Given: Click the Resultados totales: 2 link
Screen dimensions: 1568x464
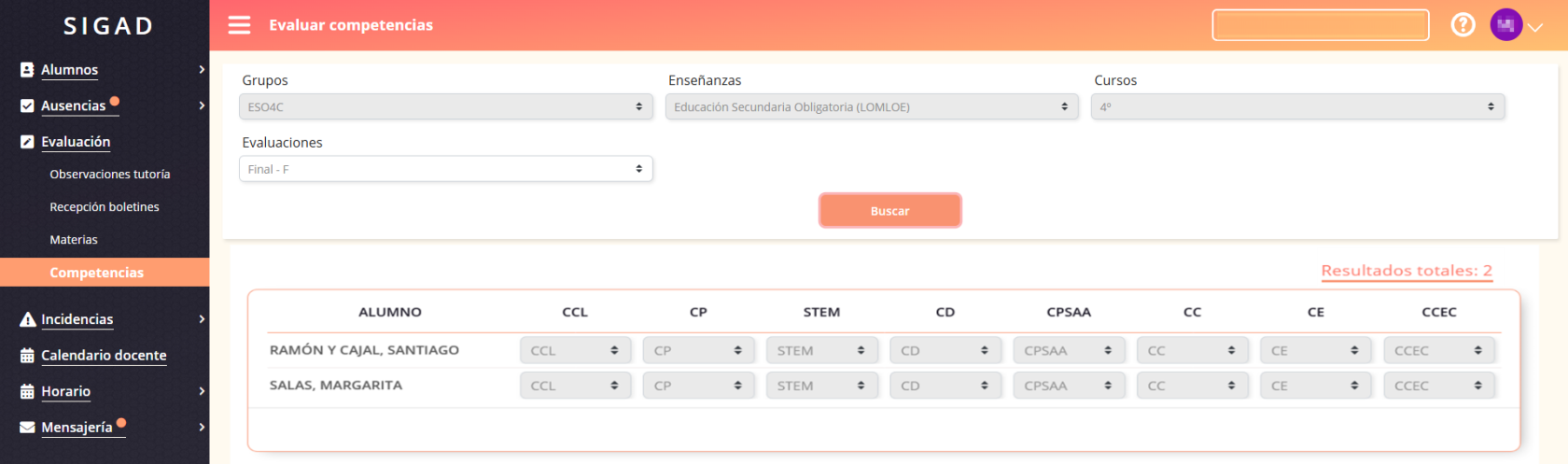Looking at the screenshot, I should [x=1406, y=271].
